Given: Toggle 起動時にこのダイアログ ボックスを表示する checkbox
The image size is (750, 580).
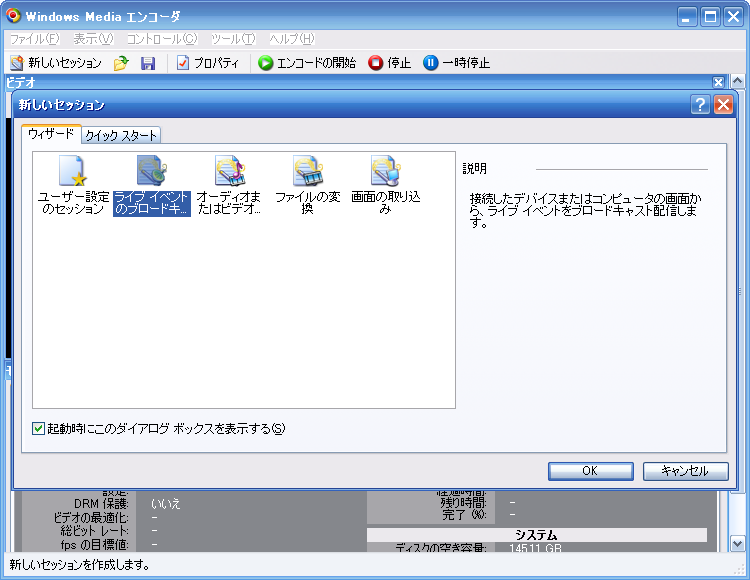Looking at the screenshot, I should [39, 429].
